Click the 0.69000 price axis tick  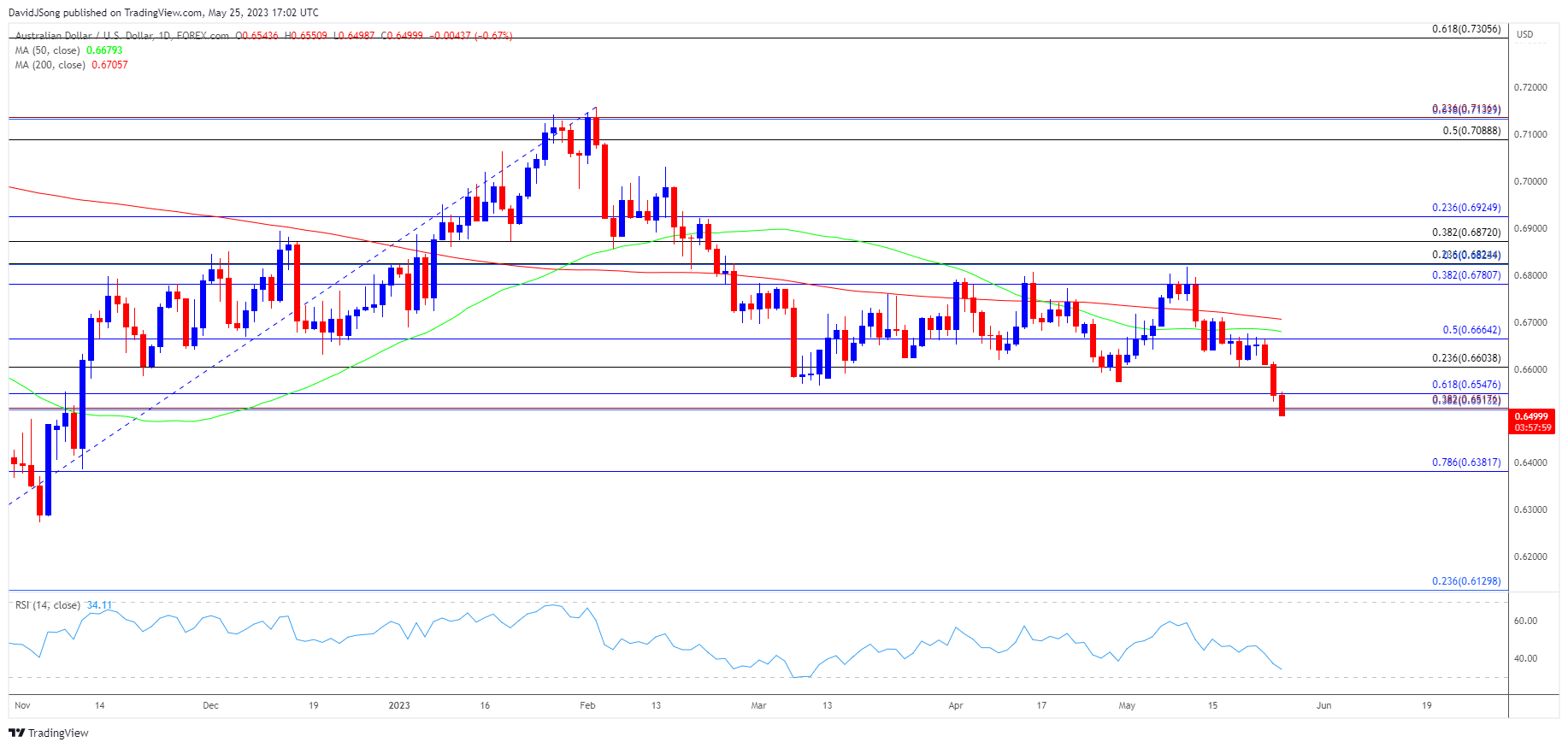pos(1530,228)
